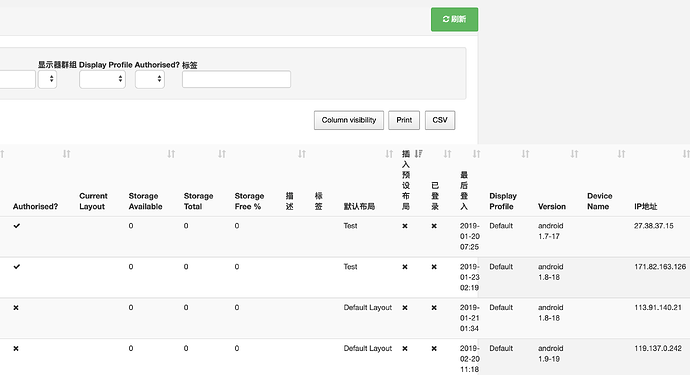This screenshot has height=375, width=690.
Task: Click Default profile in 119.137.0.242 row
Action: click(501, 349)
